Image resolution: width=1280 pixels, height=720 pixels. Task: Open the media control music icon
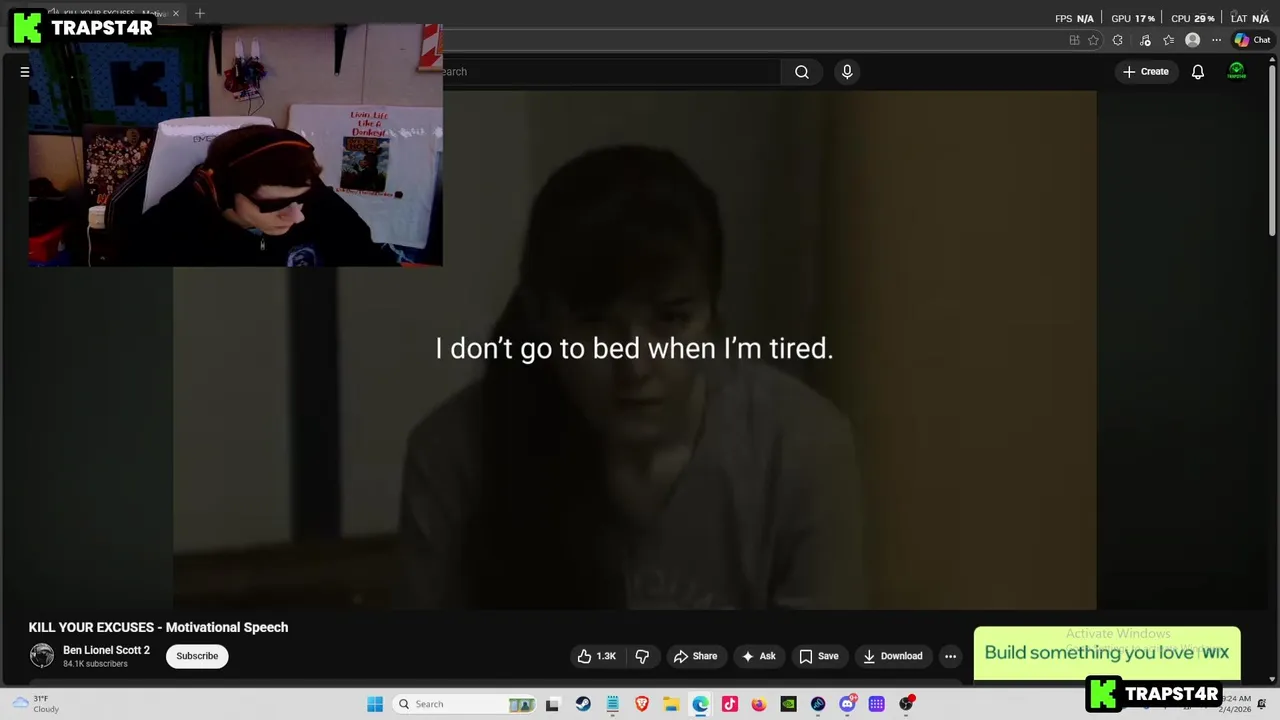pyautogui.click(x=1145, y=40)
